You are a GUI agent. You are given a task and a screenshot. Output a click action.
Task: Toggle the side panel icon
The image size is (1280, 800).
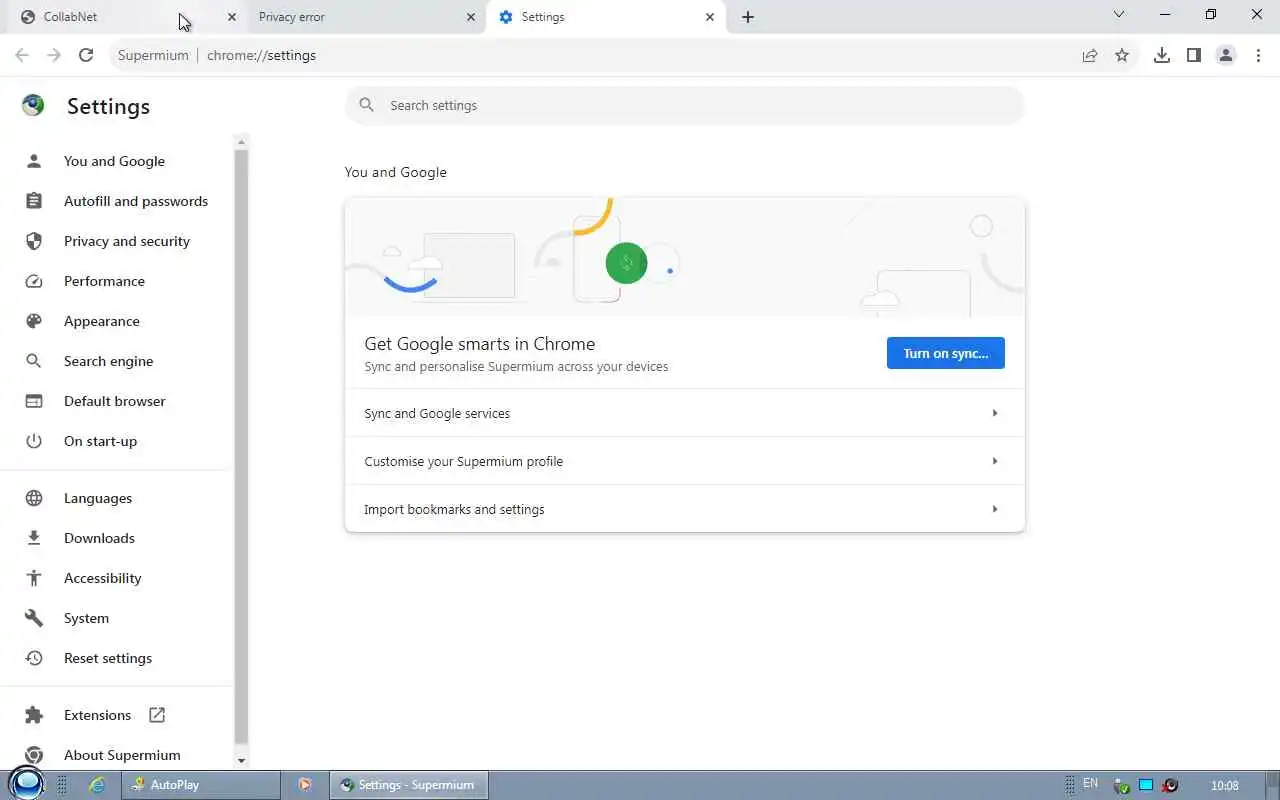point(1194,55)
